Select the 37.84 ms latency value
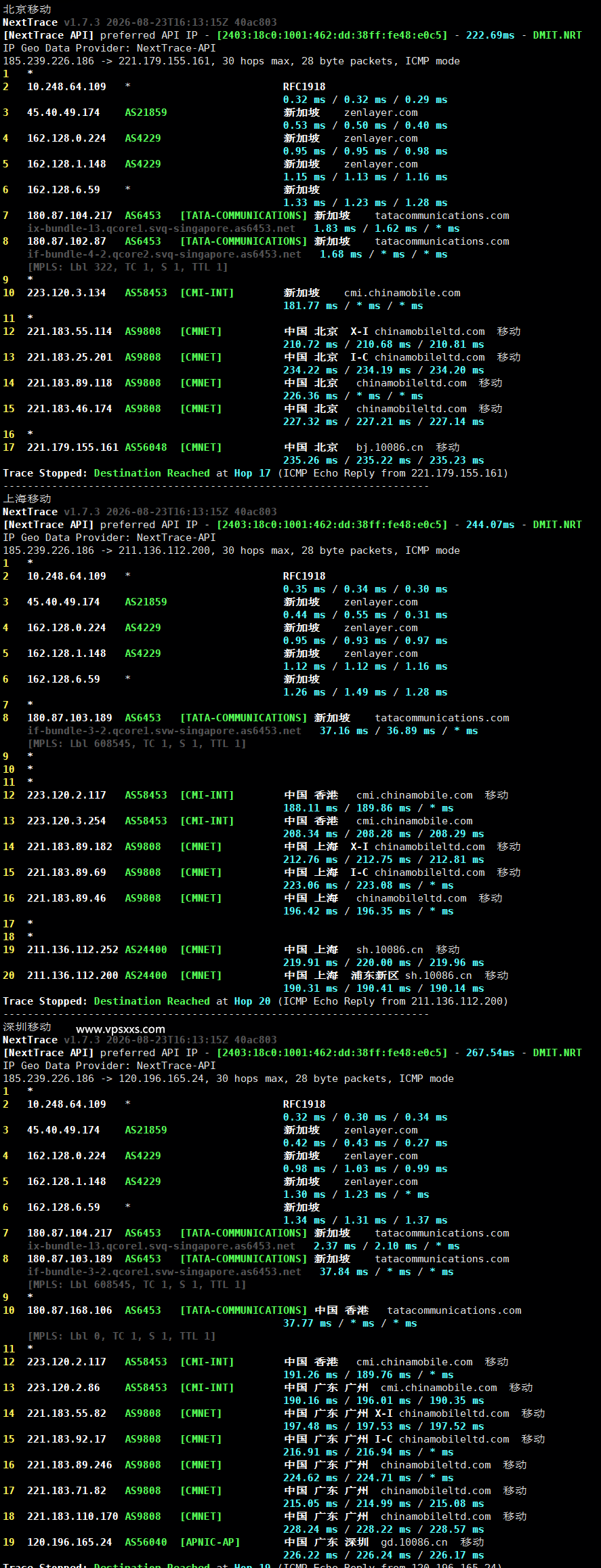The height and width of the screenshot is (1568, 601). [344, 1272]
